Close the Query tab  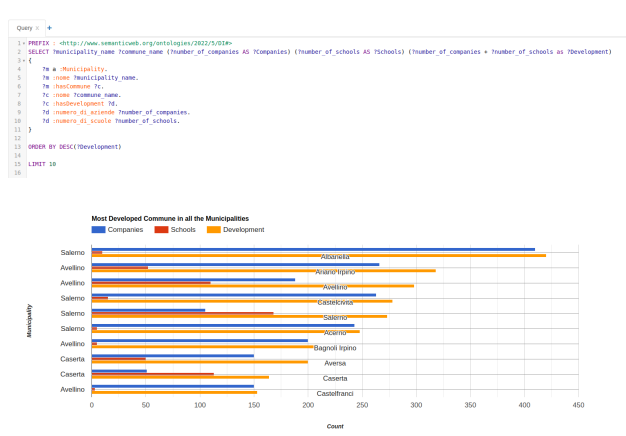click(x=37, y=28)
